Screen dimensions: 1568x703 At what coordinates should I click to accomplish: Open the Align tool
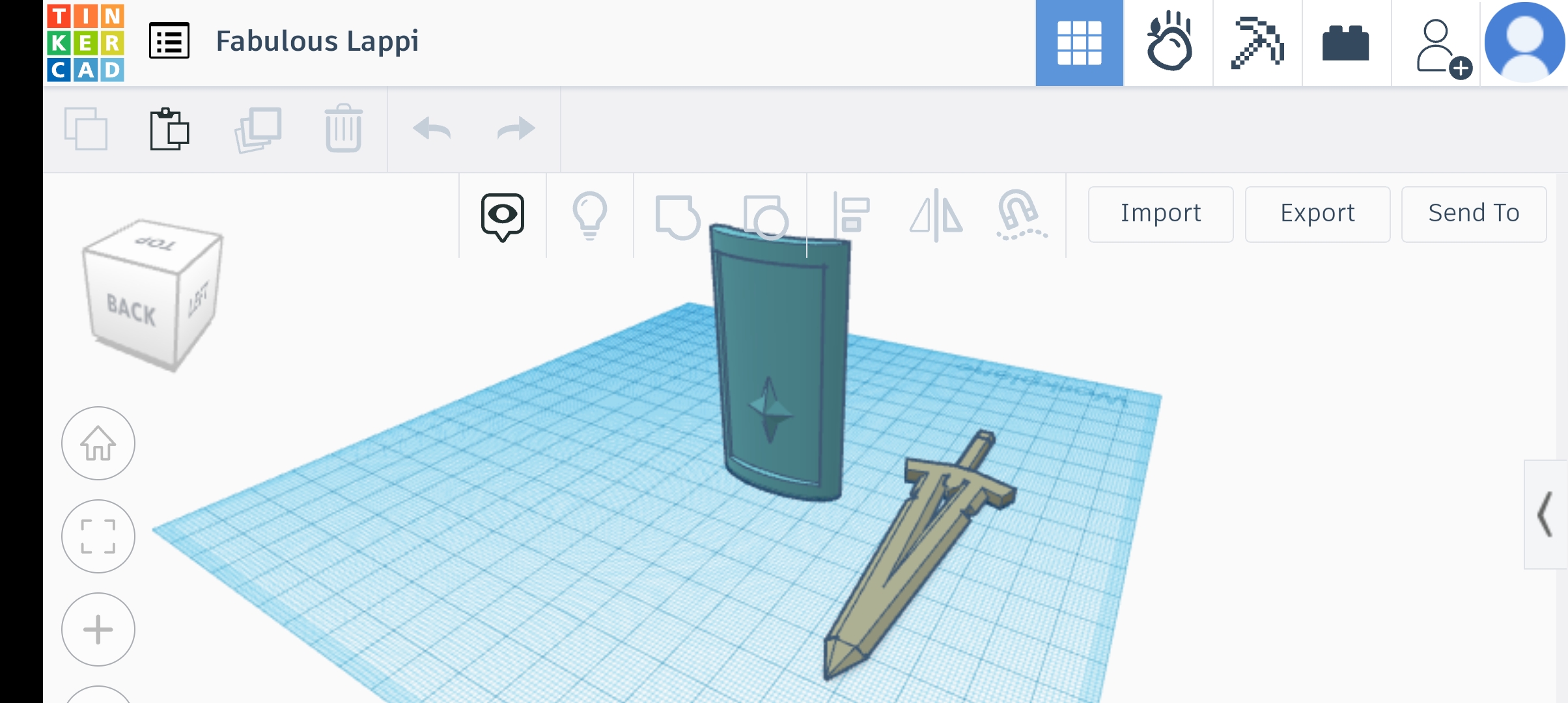click(852, 214)
